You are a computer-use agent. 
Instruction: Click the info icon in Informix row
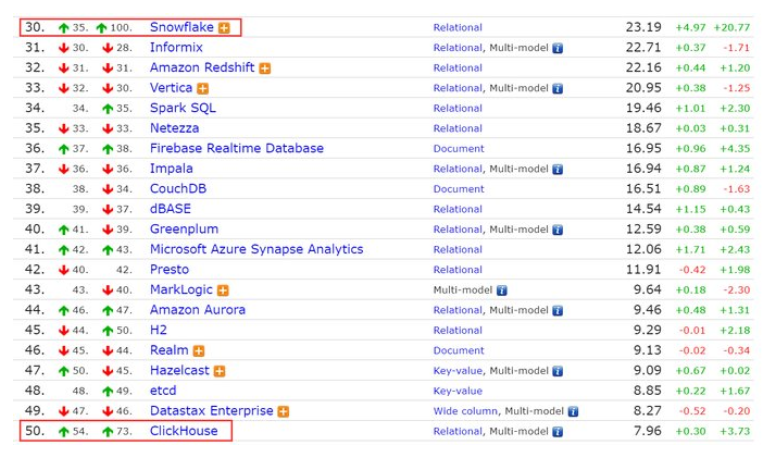point(558,48)
